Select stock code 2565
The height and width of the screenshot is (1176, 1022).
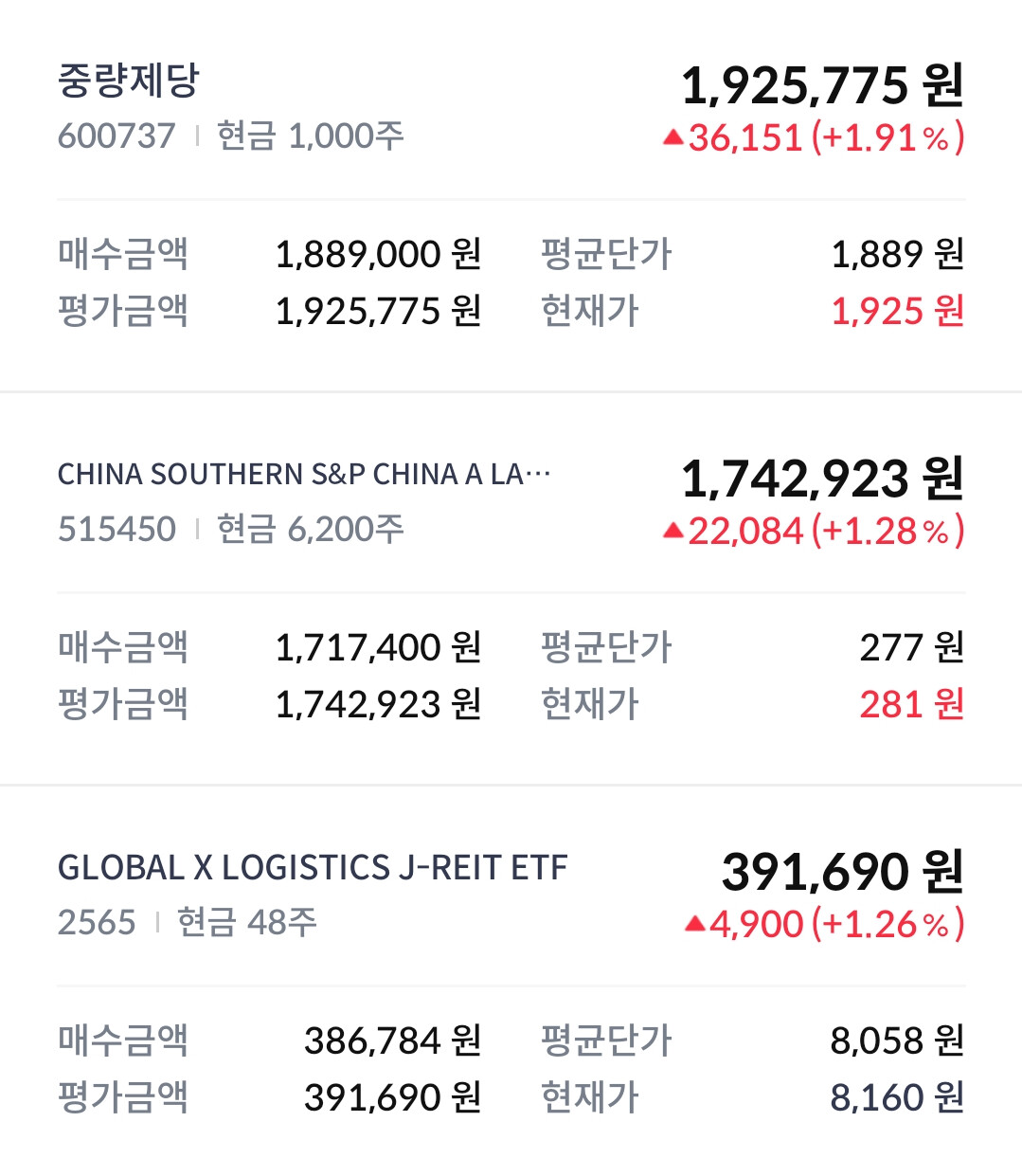pos(97,922)
